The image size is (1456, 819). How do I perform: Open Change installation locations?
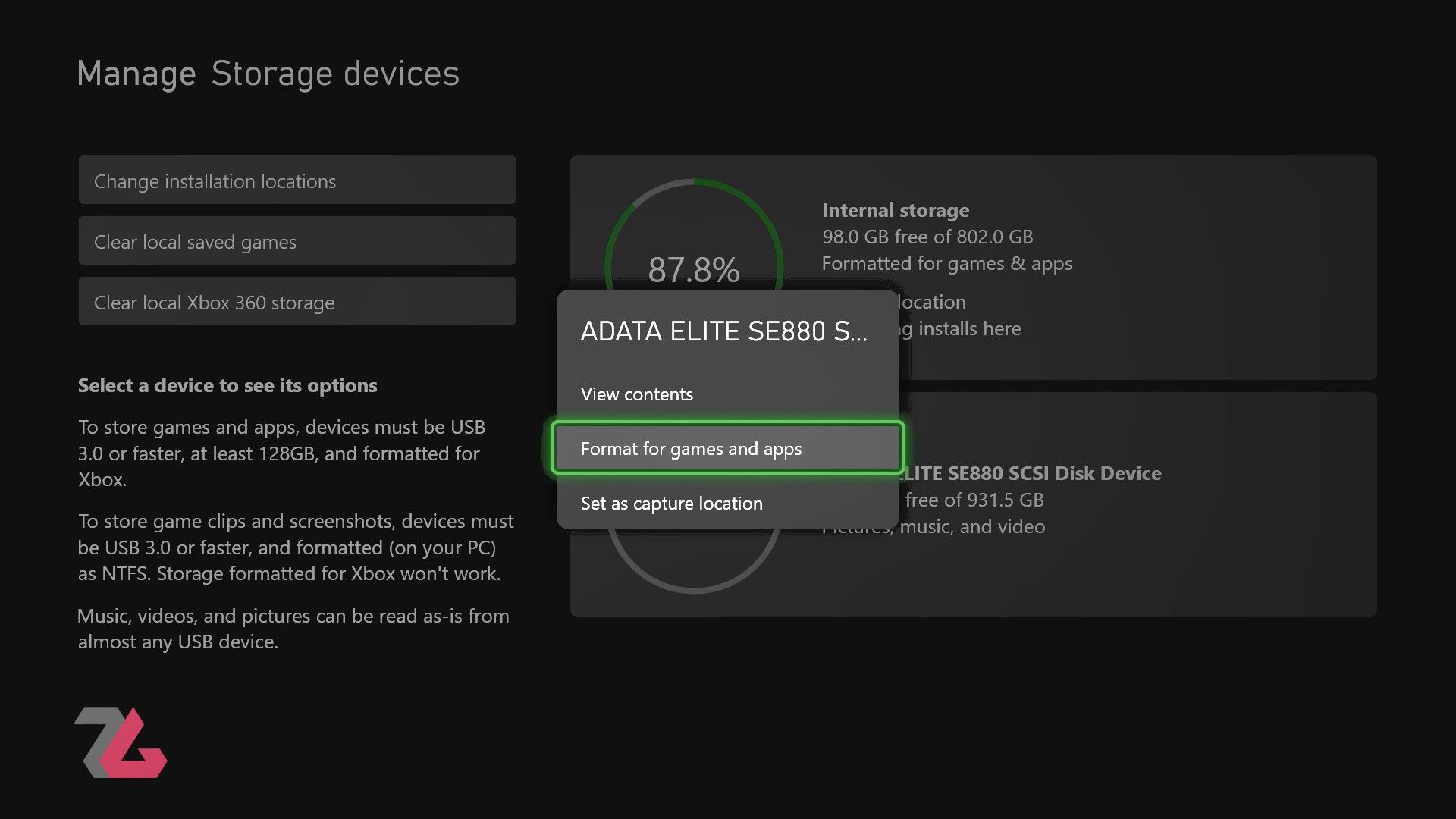(297, 180)
